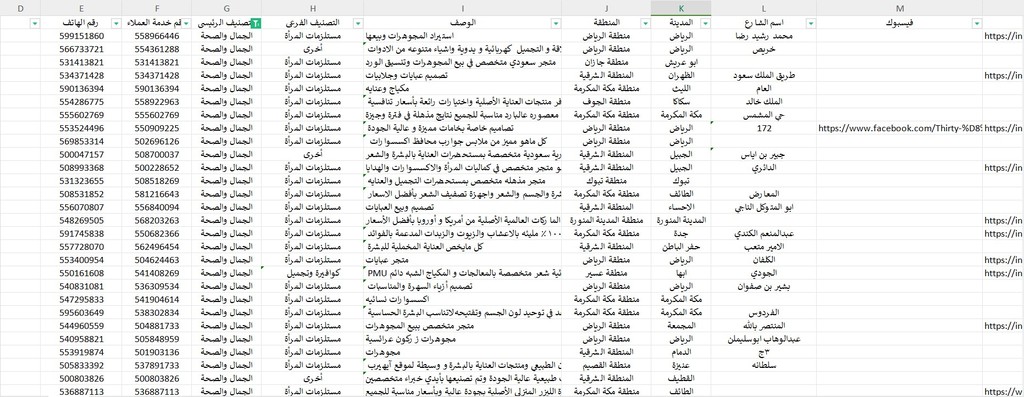Select customer service cell 550909225
Viewport: 1024px width, 397px height.
(x=157, y=128)
